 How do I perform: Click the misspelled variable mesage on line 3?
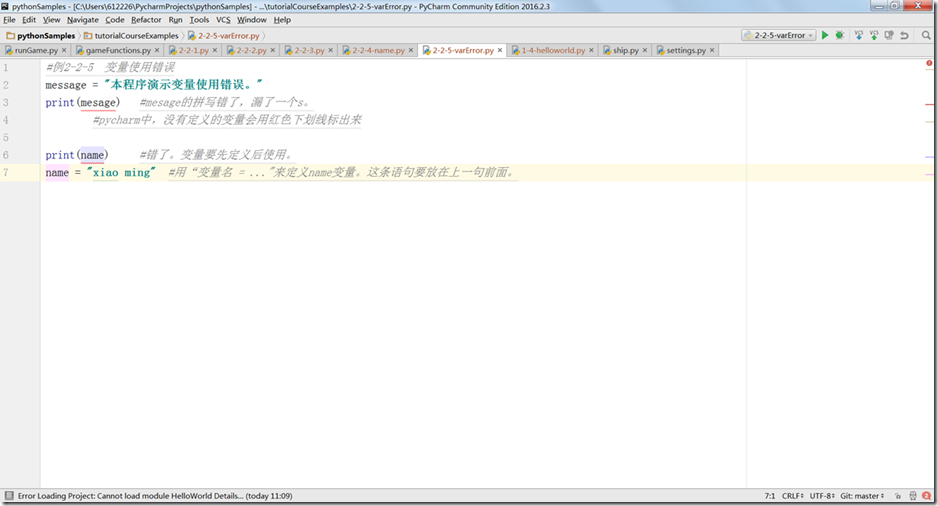[98, 102]
